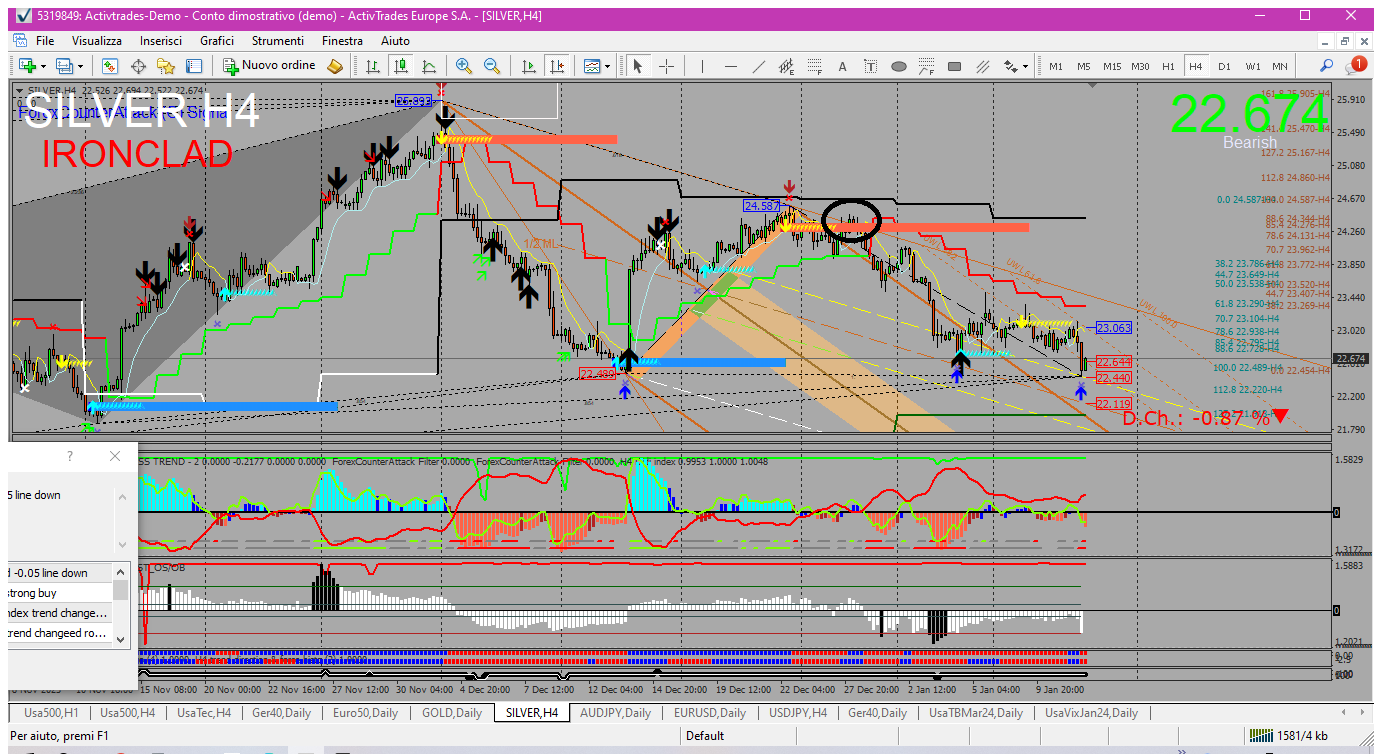Screen dimensions: 1382x754
Task: Select the trendline drawing tool
Action: pos(759,66)
